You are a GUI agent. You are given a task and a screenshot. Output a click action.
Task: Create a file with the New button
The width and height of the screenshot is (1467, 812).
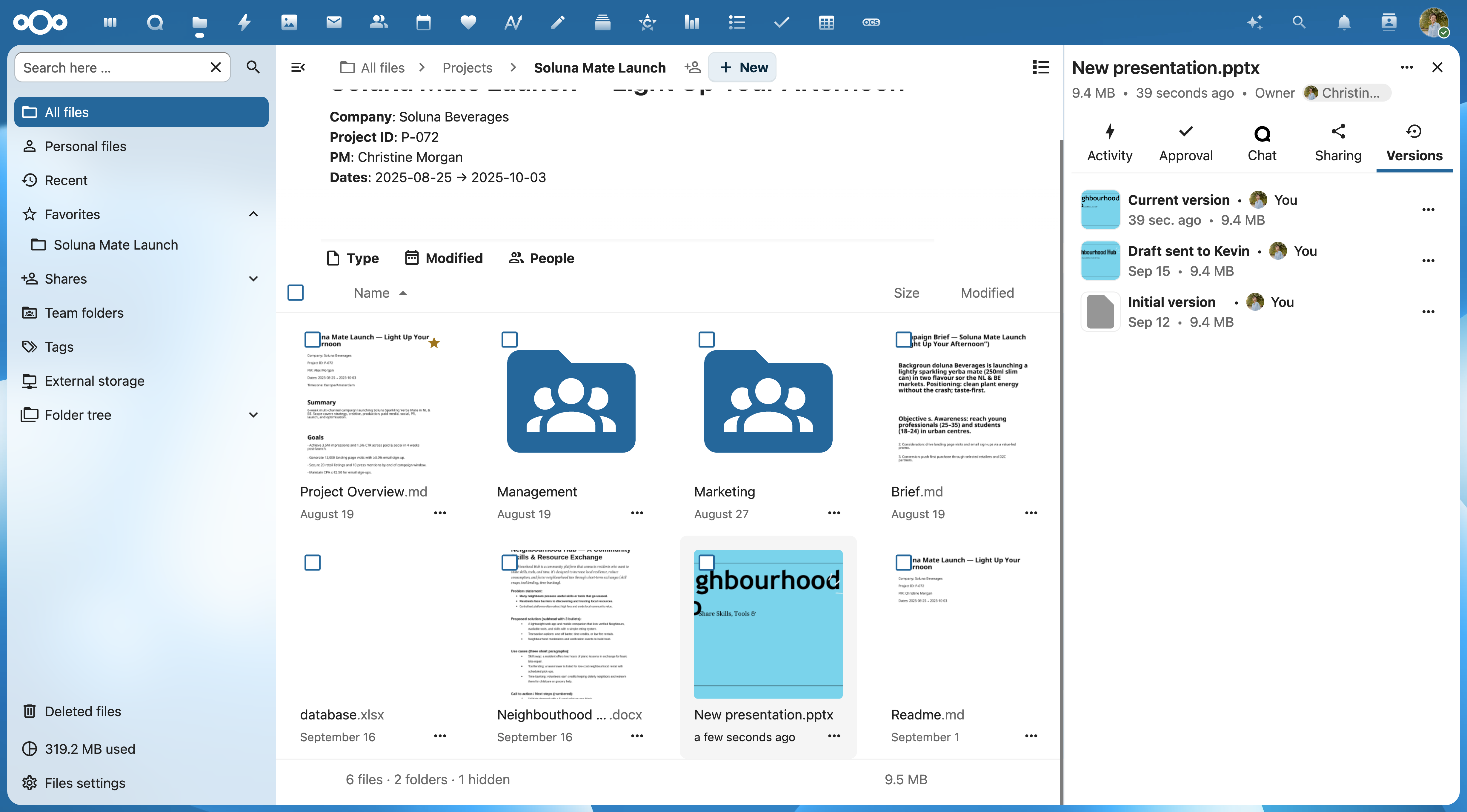tap(742, 67)
